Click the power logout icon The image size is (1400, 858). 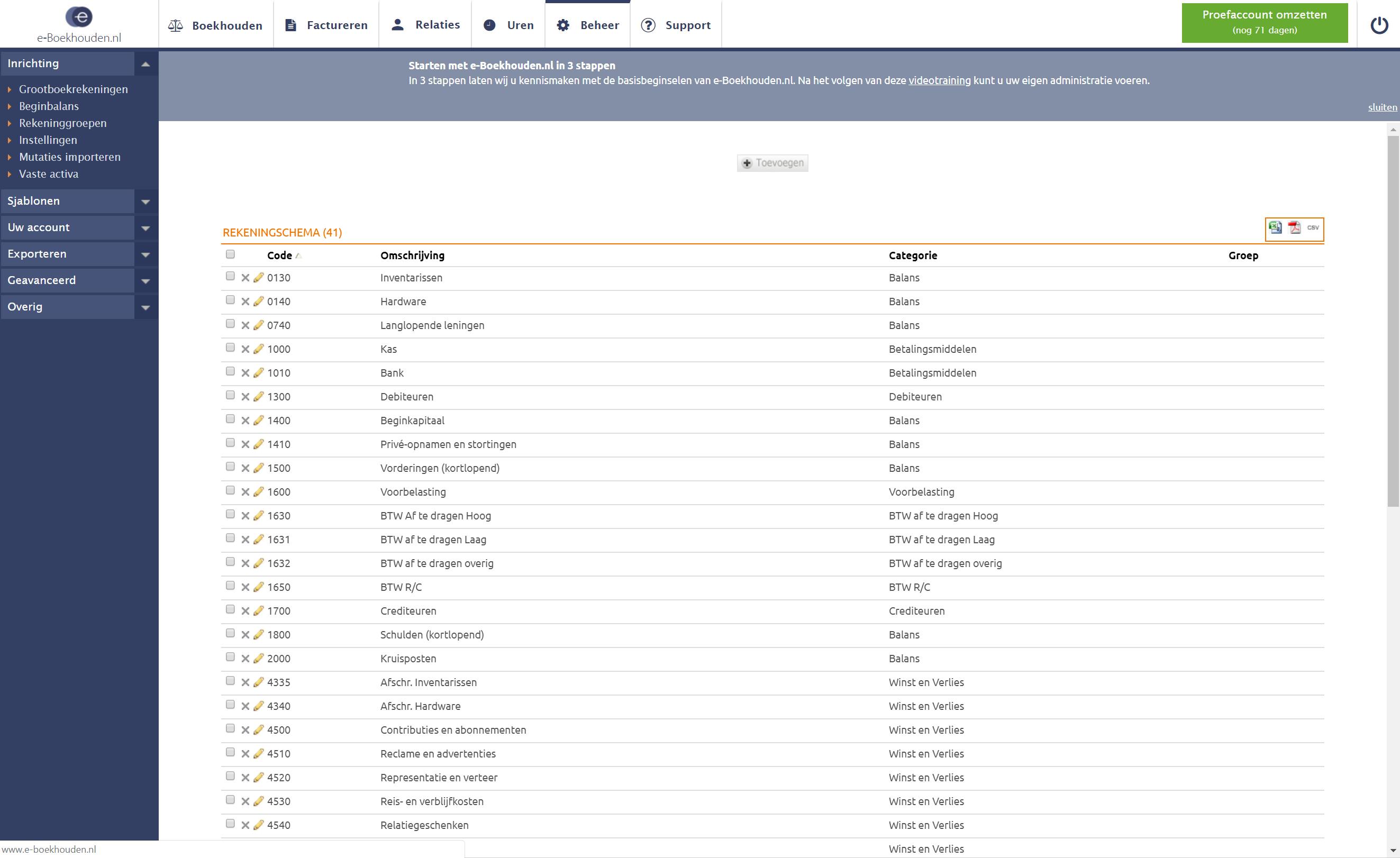point(1379,25)
